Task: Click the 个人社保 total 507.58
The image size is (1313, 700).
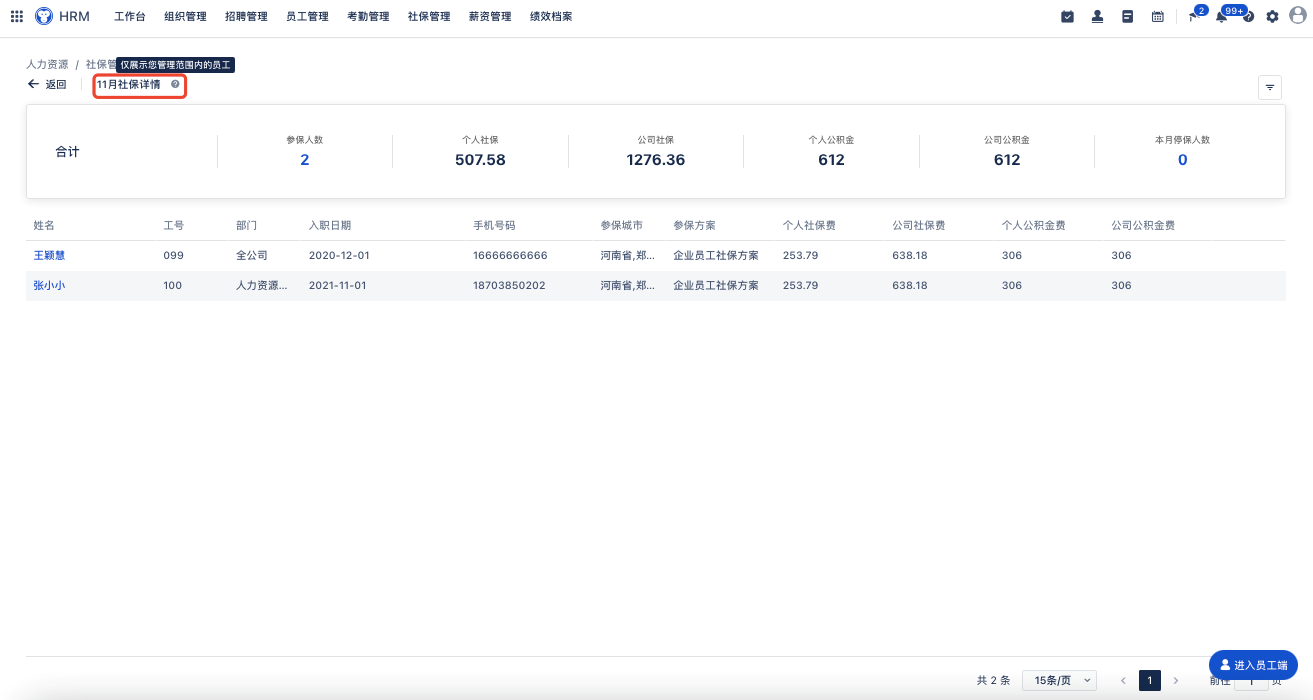Action: pyautogui.click(x=480, y=160)
